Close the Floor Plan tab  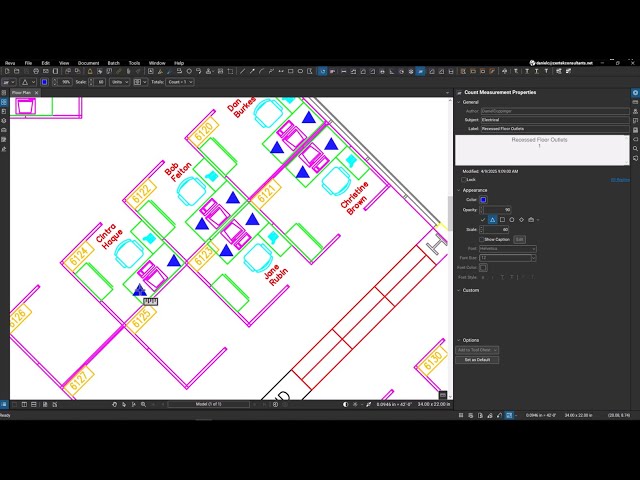click(36, 93)
